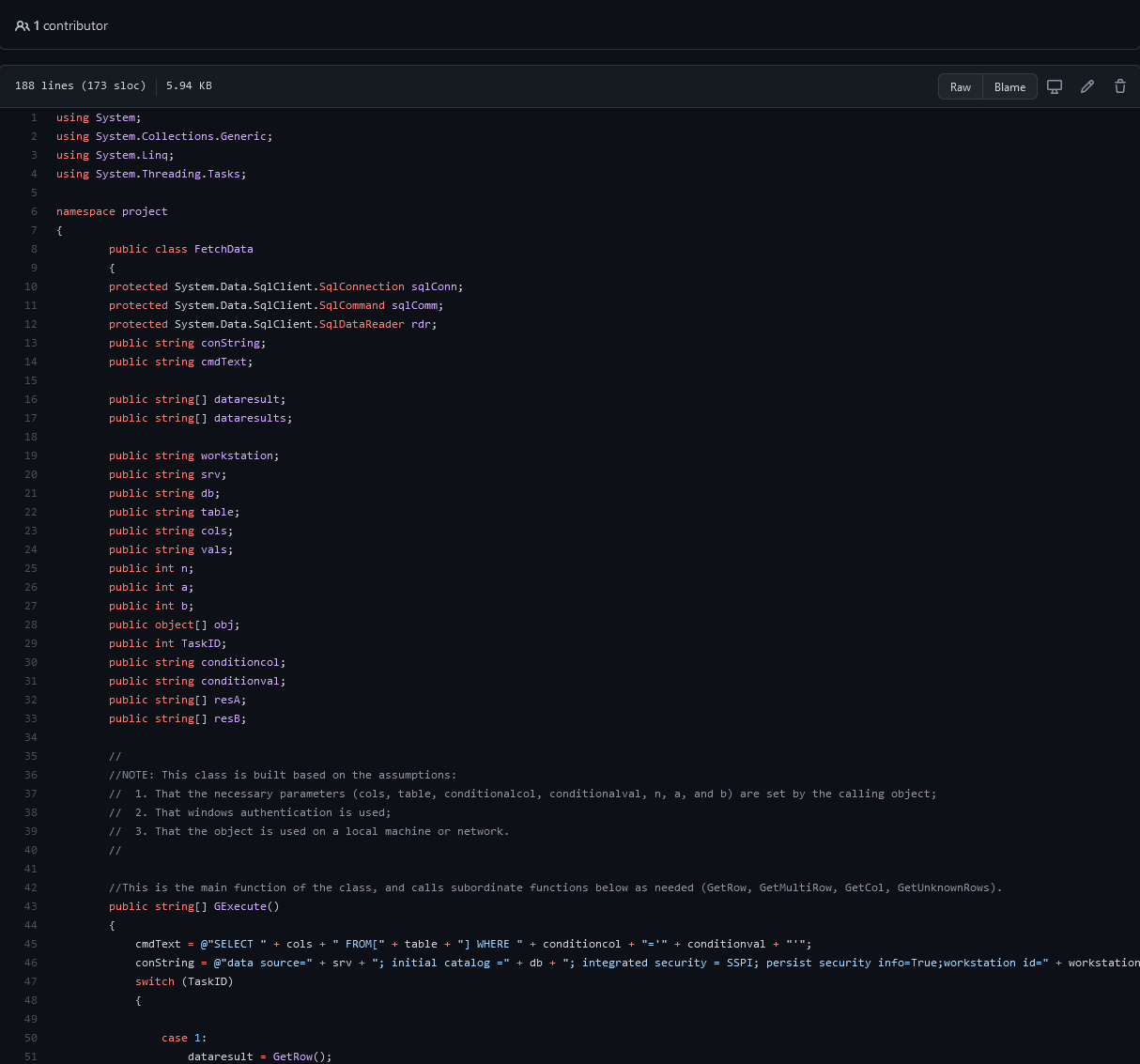Click 'public string conString;' line

(188, 343)
